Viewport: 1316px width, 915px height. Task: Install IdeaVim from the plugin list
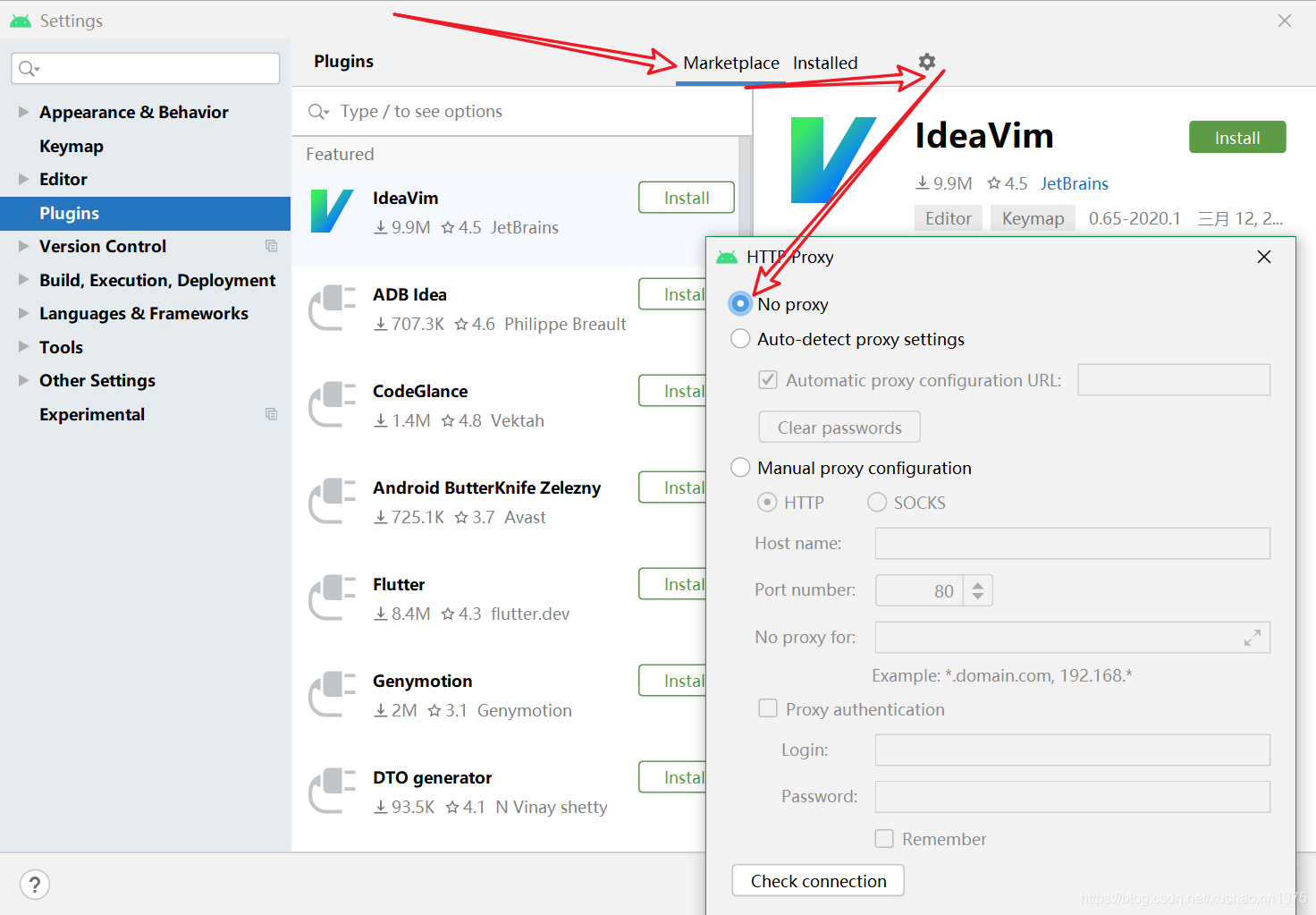[687, 198]
